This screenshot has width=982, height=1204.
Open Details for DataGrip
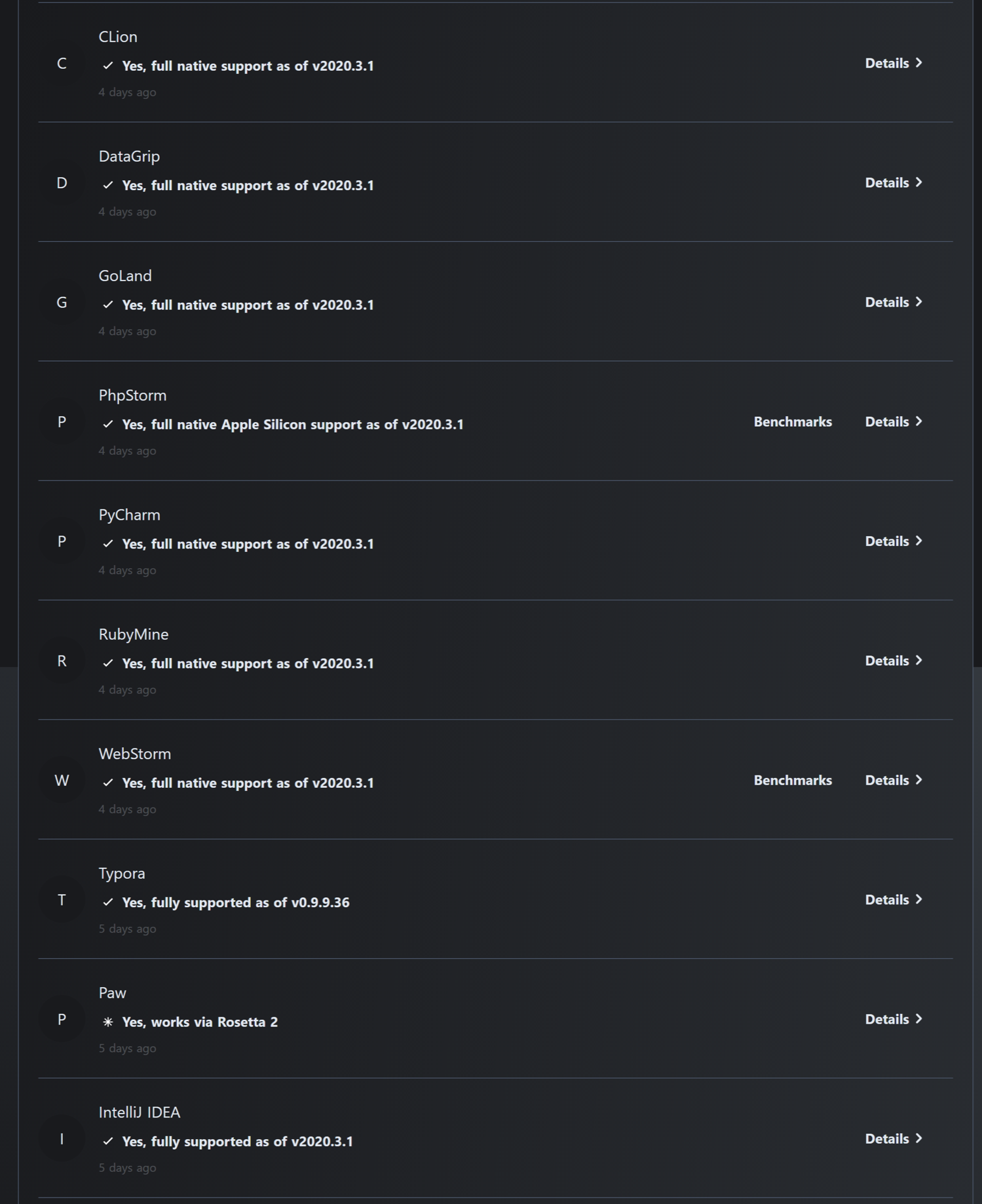pyautogui.click(x=893, y=183)
